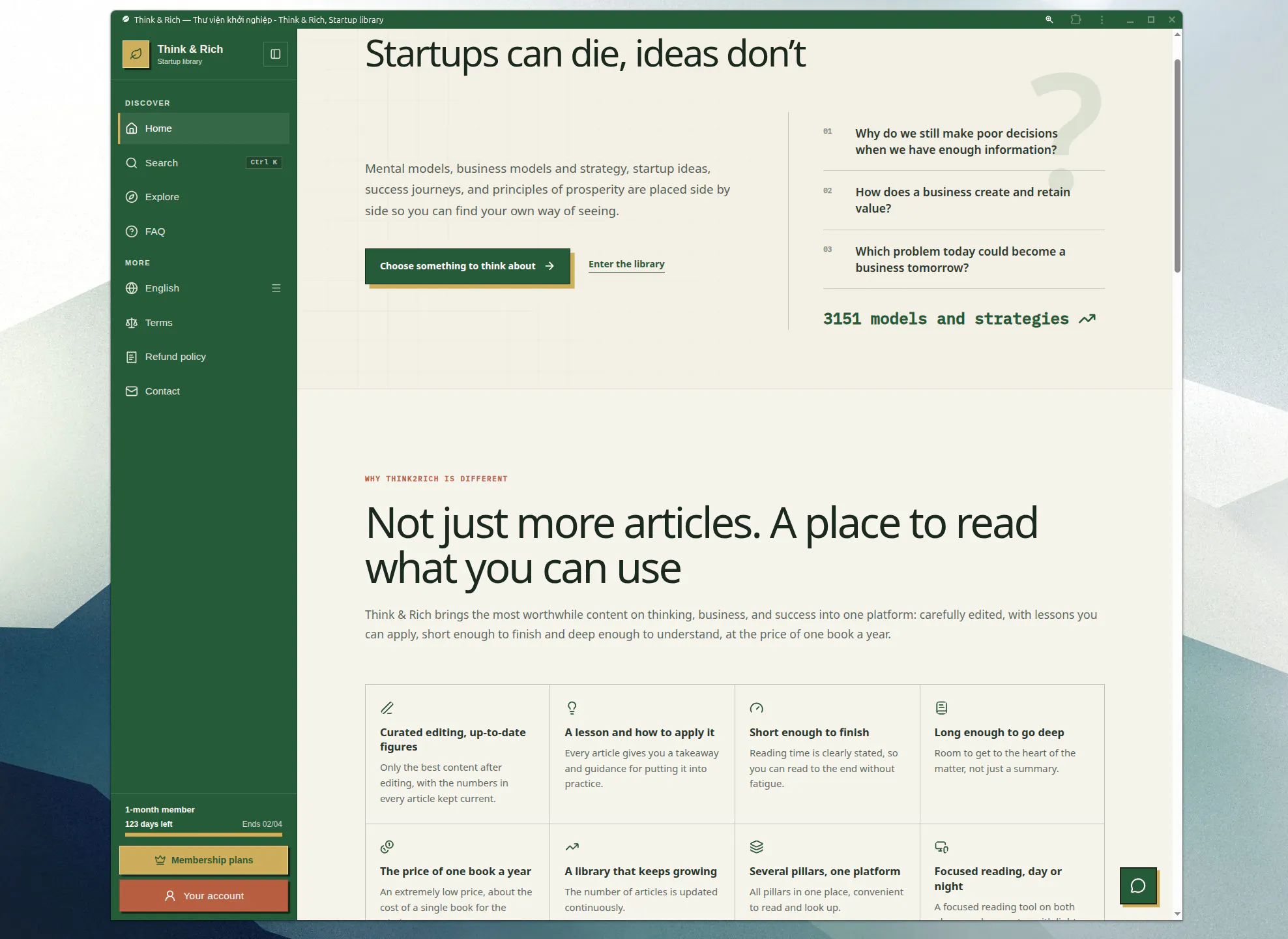This screenshot has width=1288, height=939.
Task: Click the Ctrl K shortcut badge
Action: point(264,162)
